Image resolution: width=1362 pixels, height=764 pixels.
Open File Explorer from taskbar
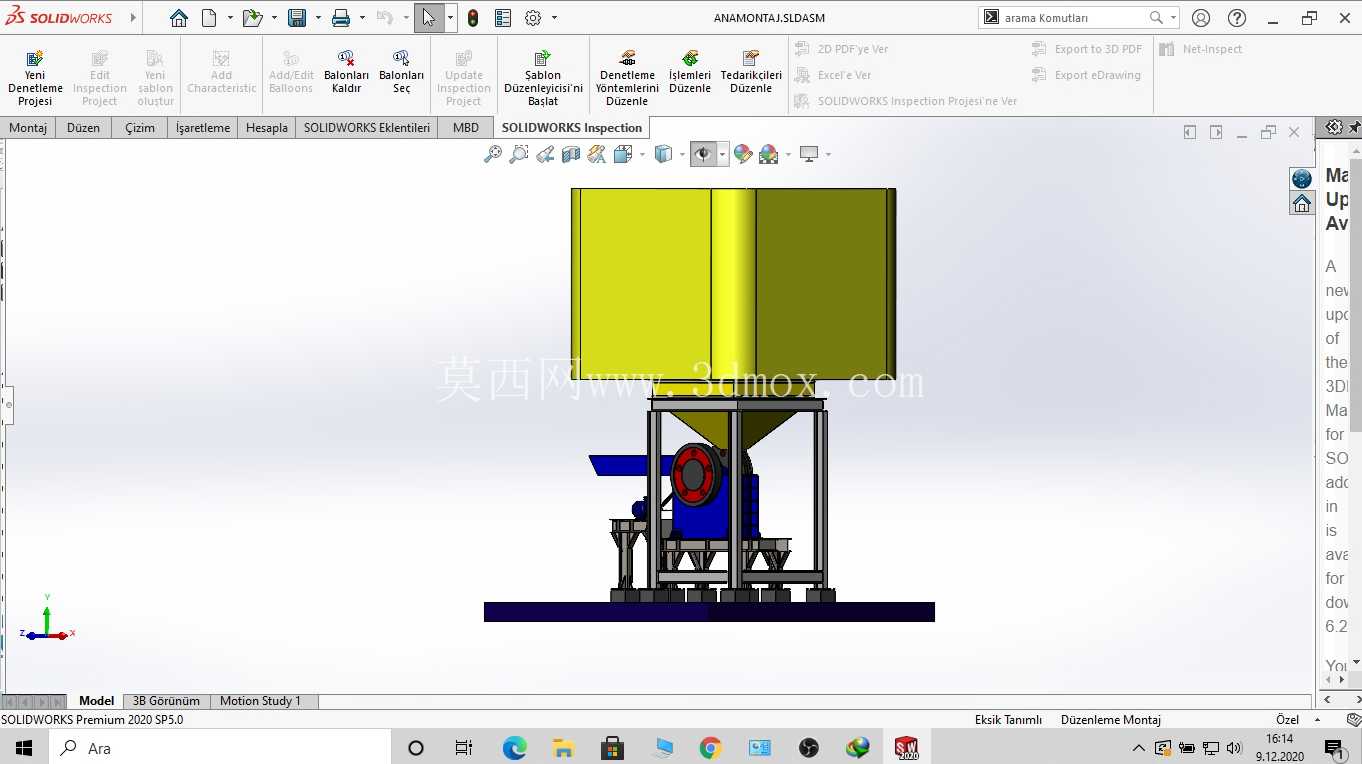click(x=563, y=748)
